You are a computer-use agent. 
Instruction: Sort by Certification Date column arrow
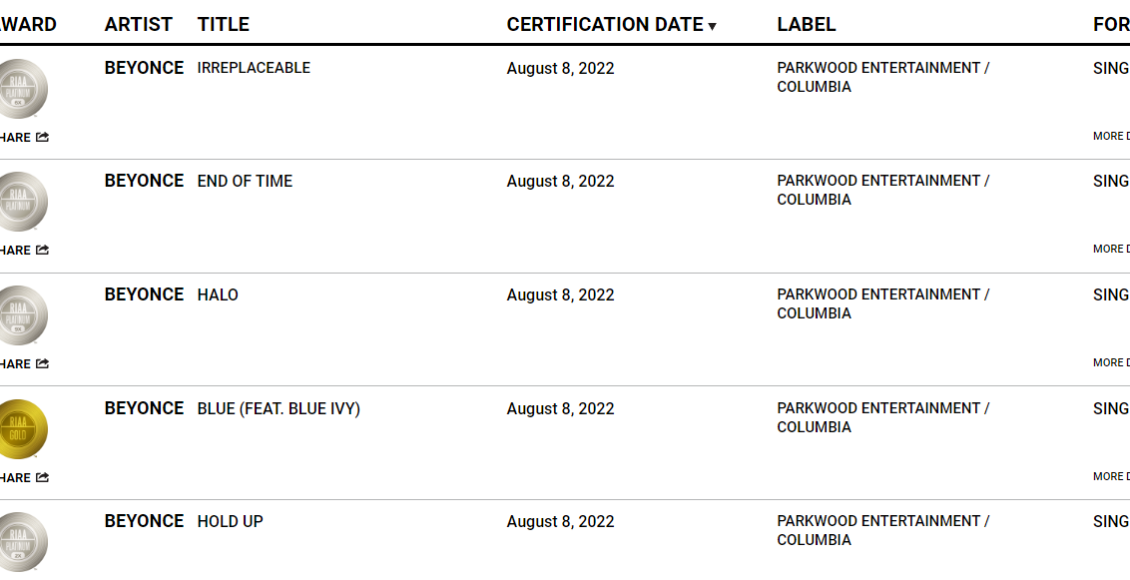pyautogui.click(x=712, y=26)
